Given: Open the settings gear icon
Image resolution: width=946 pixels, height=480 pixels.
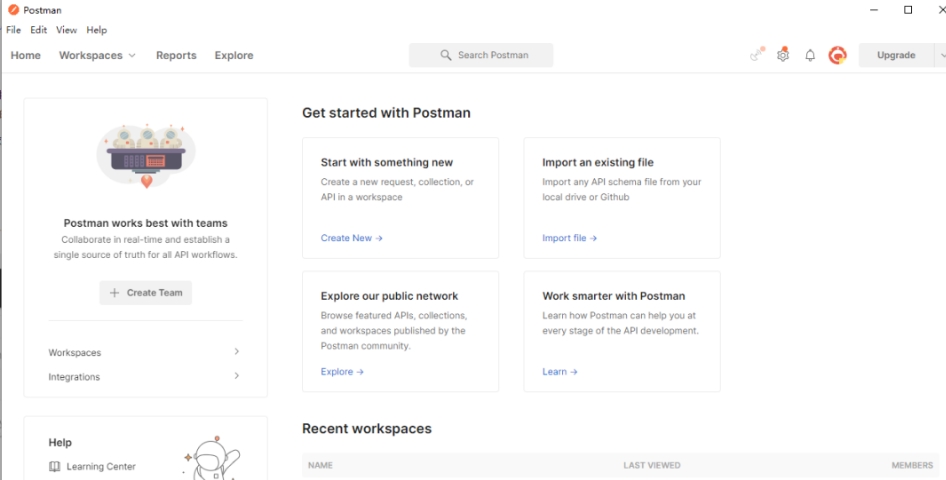Looking at the screenshot, I should 783,55.
